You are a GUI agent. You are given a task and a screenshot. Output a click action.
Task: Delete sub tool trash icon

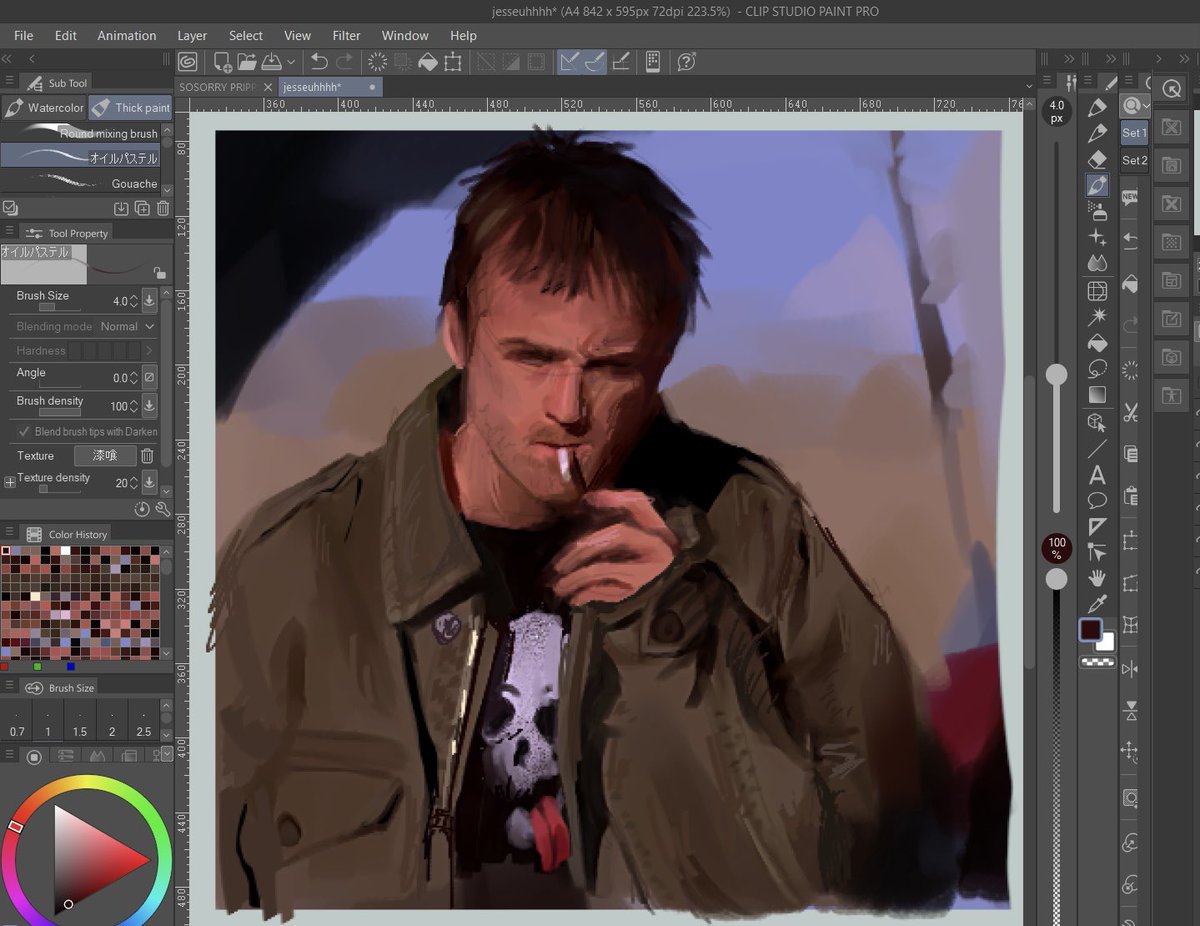coord(163,208)
